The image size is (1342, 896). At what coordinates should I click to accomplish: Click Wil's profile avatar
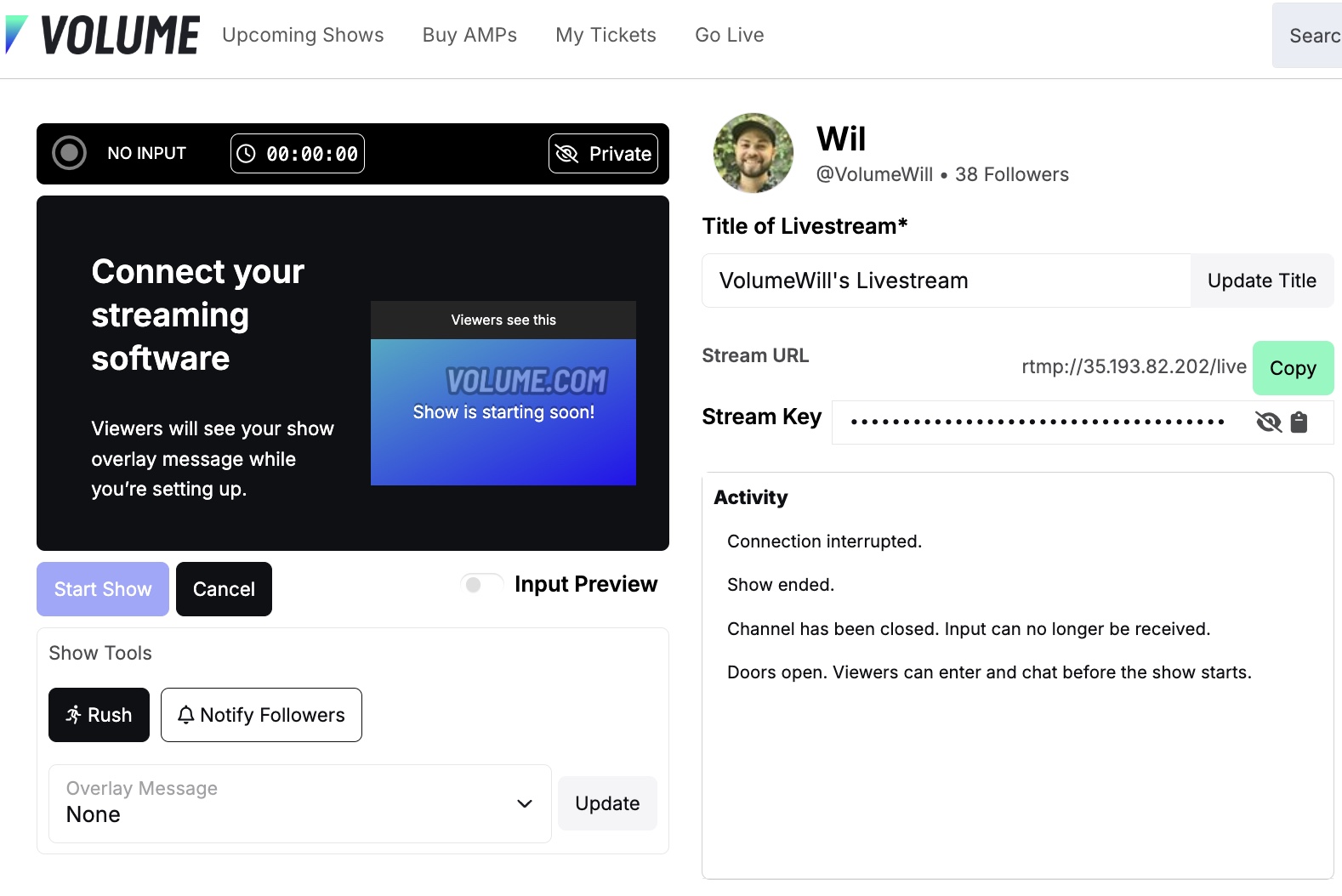tap(753, 153)
